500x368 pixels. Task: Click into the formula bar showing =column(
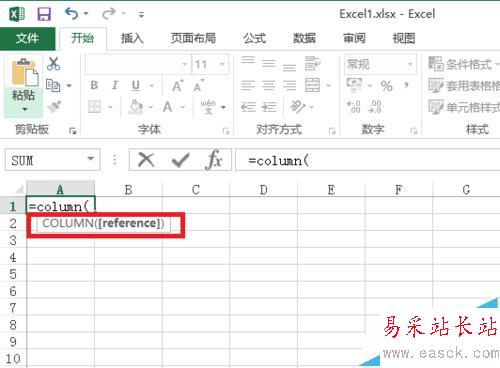click(x=368, y=160)
